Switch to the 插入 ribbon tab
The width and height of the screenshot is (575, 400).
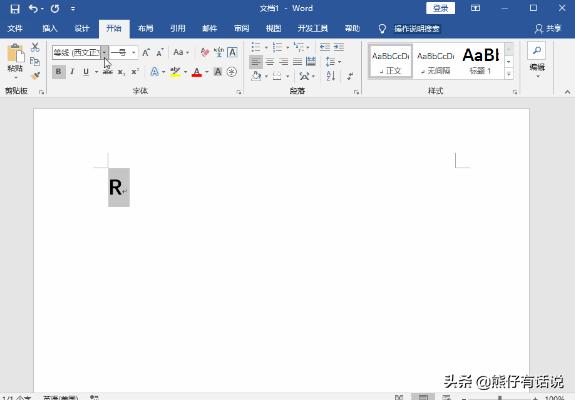click(x=50, y=29)
